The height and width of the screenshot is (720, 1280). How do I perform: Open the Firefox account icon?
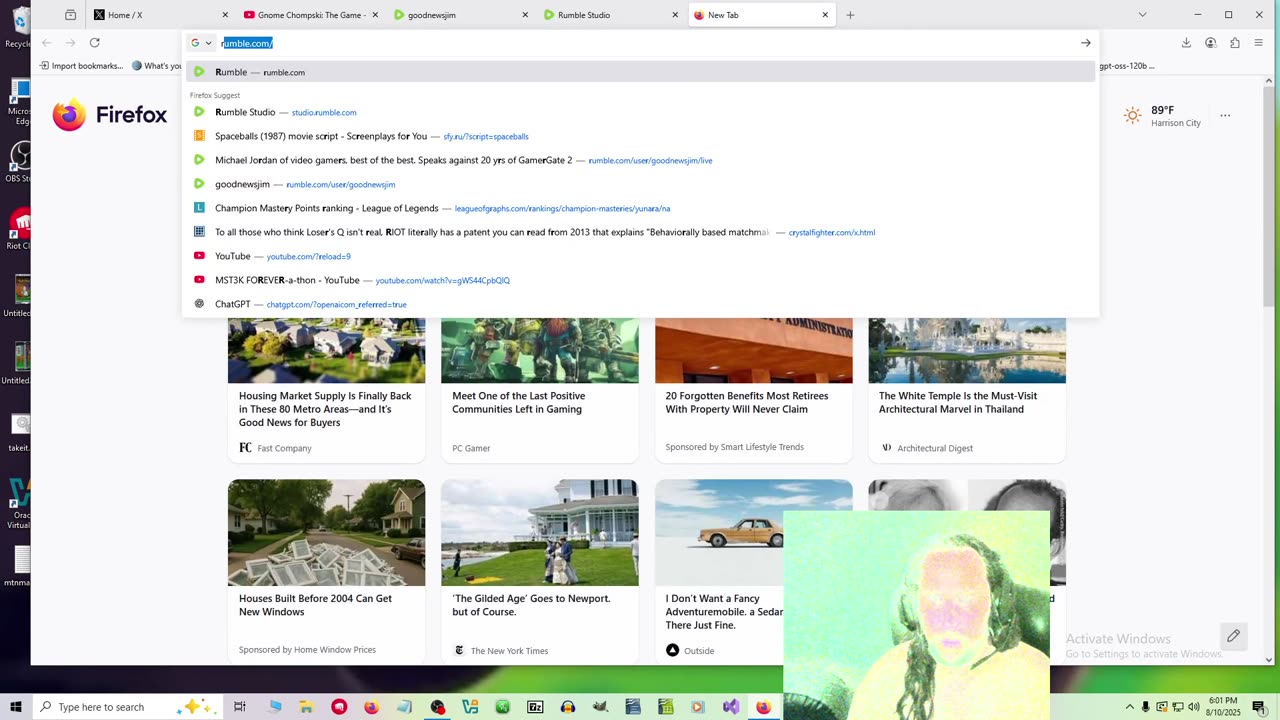coord(1210,43)
